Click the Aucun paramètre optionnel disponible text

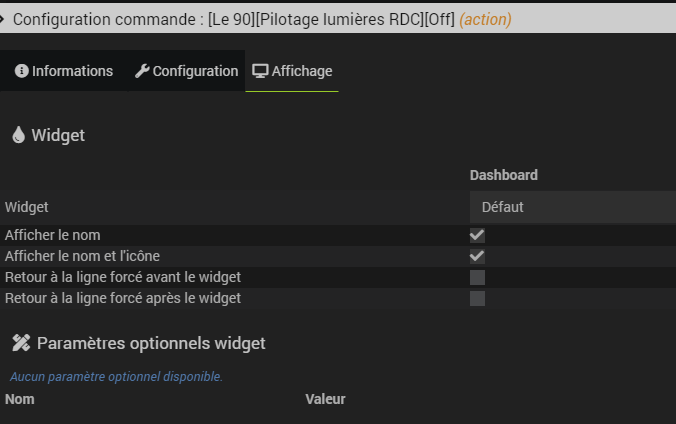tap(116, 377)
